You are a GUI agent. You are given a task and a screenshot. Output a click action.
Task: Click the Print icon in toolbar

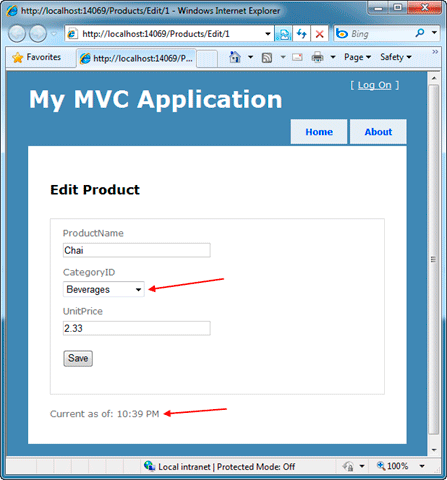click(317, 57)
